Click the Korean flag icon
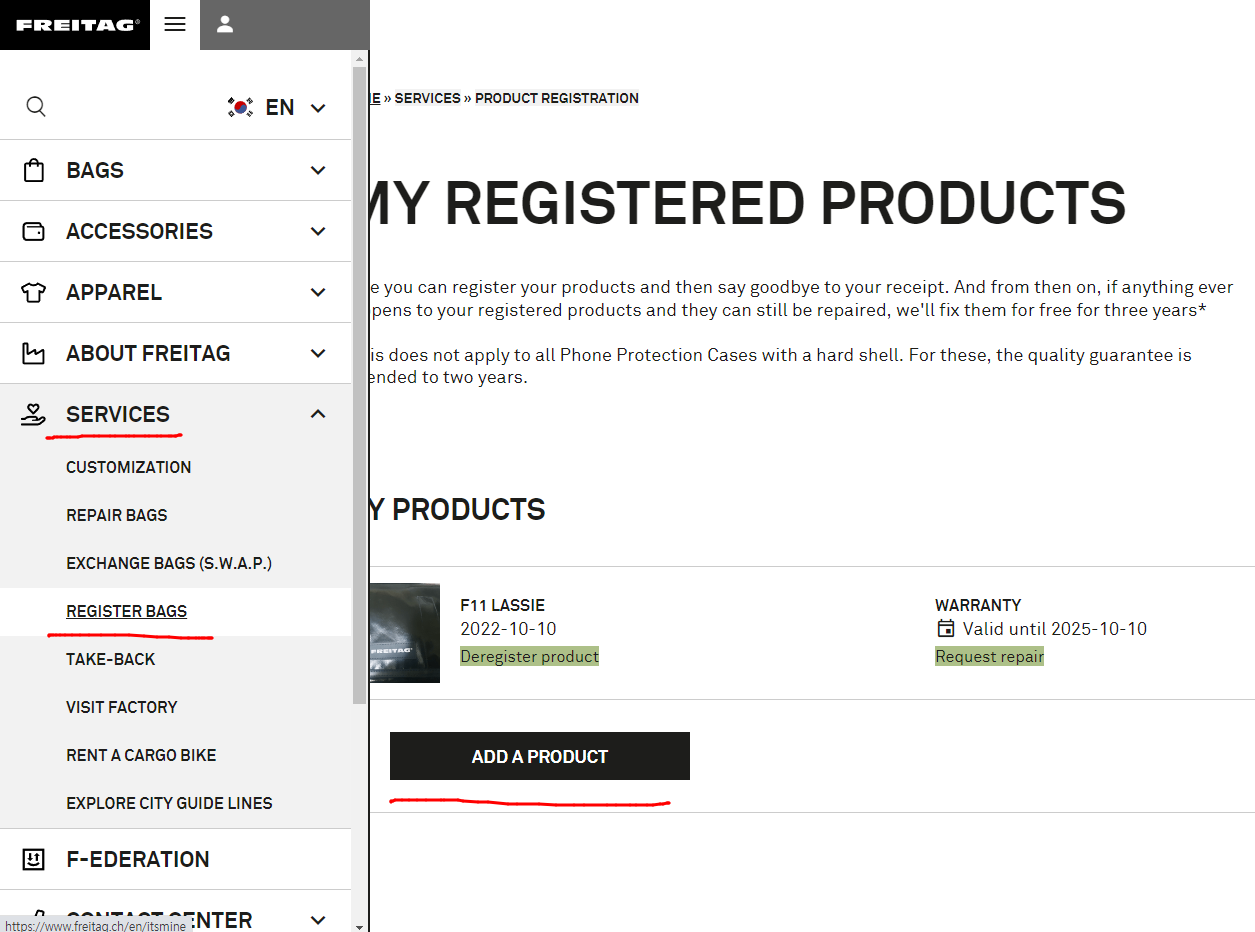Image resolution: width=1255 pixels, height=932 pixels. coord(240,107)
